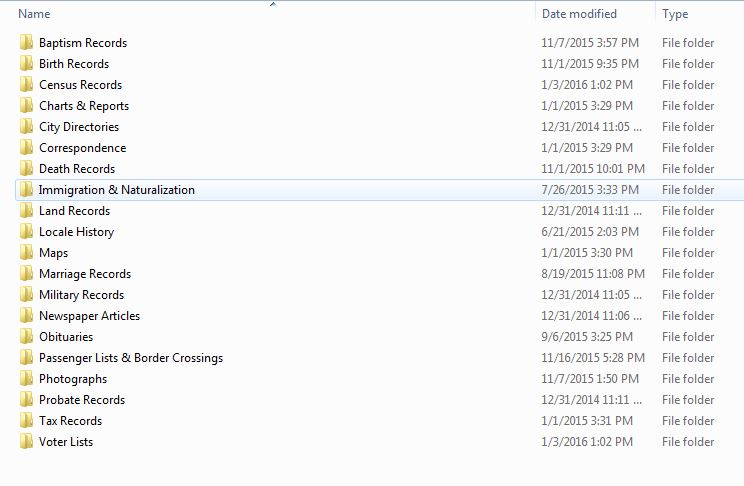Click the date 1/1/2015 3:31 PM

pyautogui.click(x=587, y=421)
